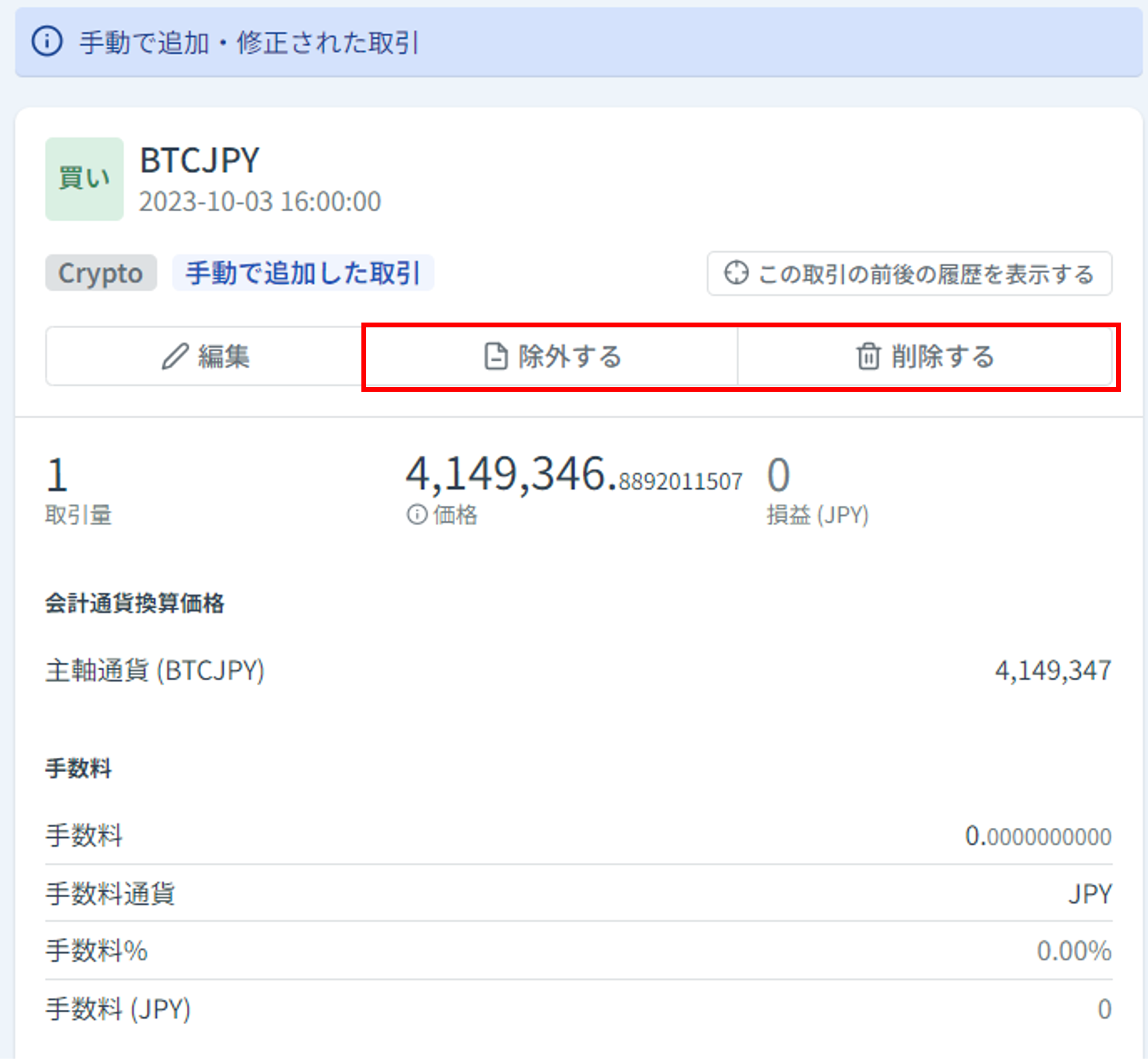Click the 手動で追加した取引 tag

[x=303, y=273]
